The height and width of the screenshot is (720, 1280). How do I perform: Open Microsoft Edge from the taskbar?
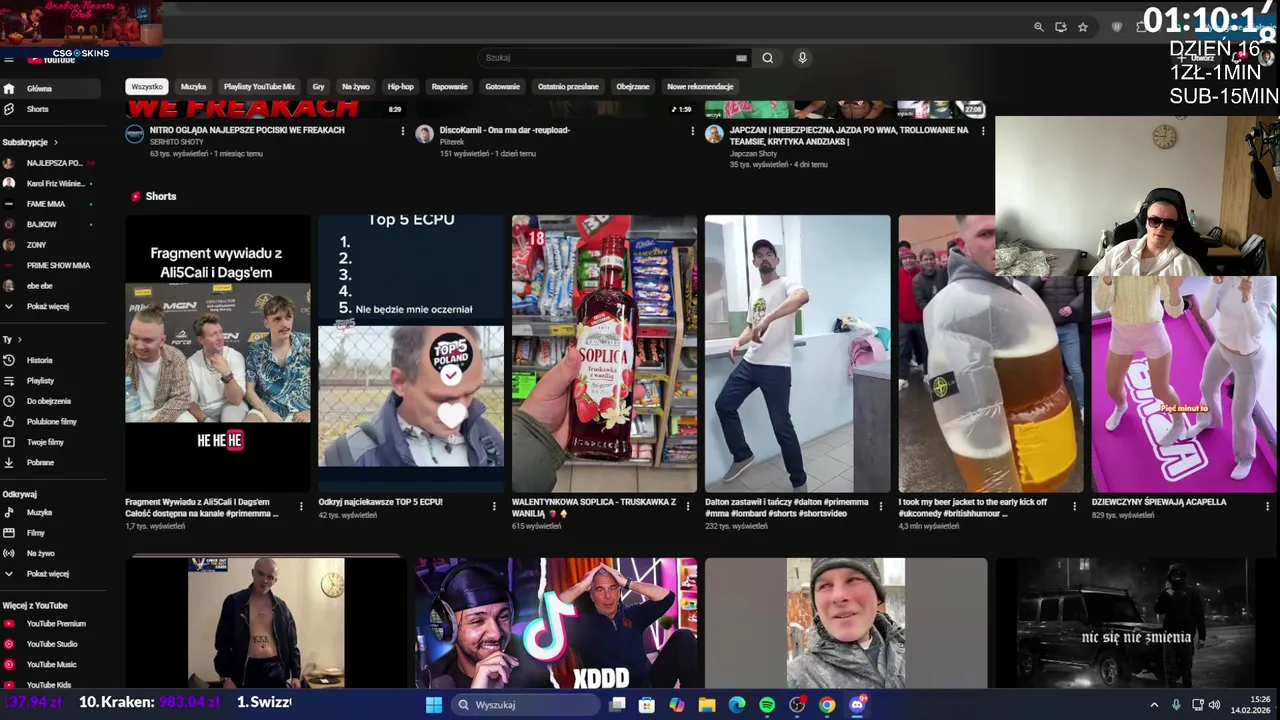click(x=737, y=705)
